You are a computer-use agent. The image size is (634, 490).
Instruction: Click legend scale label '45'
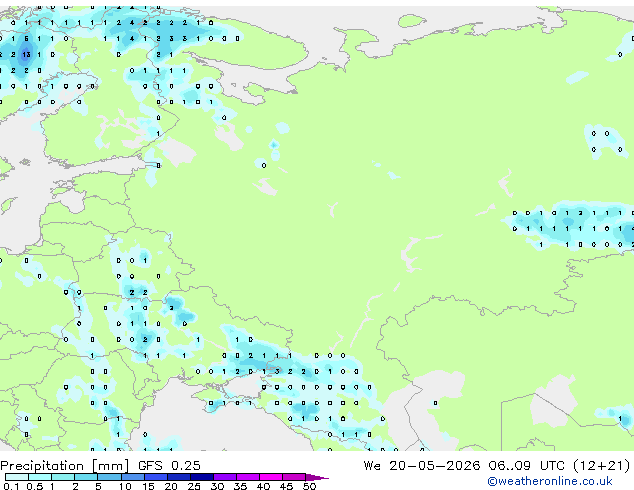pos(286,486)
